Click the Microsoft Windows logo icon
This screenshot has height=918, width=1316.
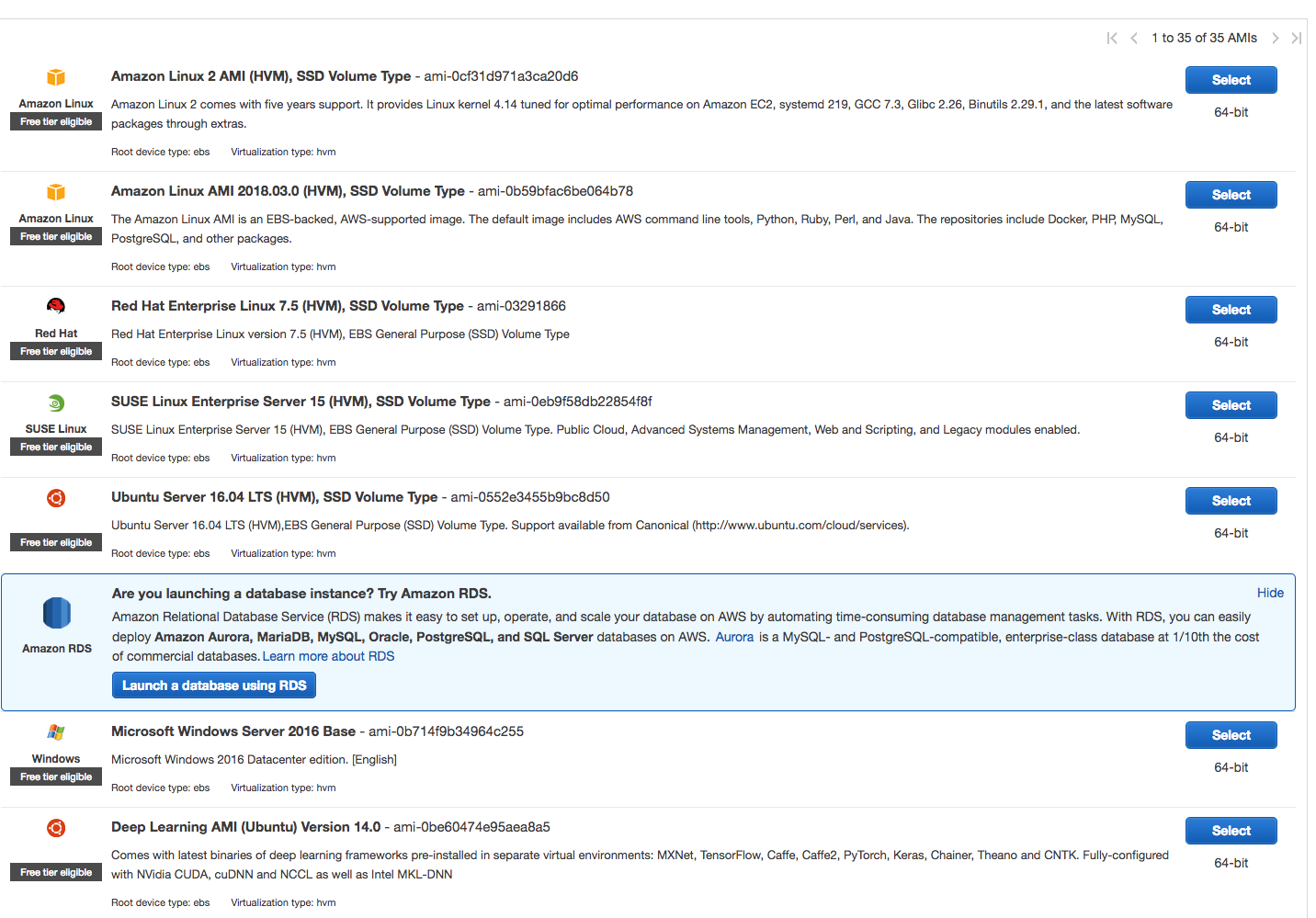click(x=56, y=732)
